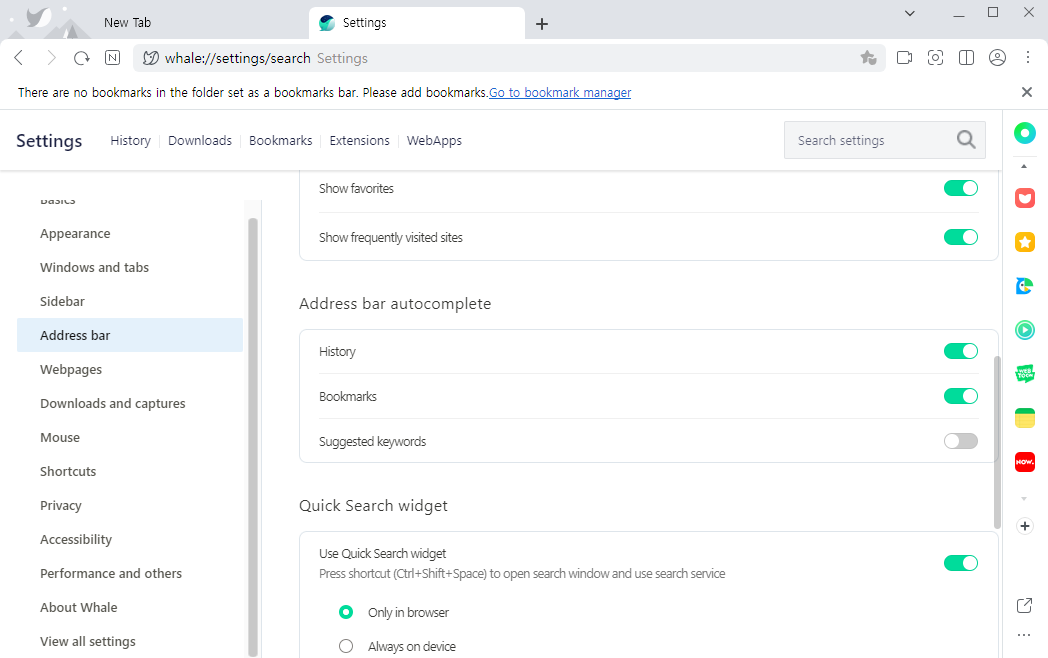Follow Go to bookmark manager link
The height and width of the screenshot is (658, 1048).
coord(560,92)
